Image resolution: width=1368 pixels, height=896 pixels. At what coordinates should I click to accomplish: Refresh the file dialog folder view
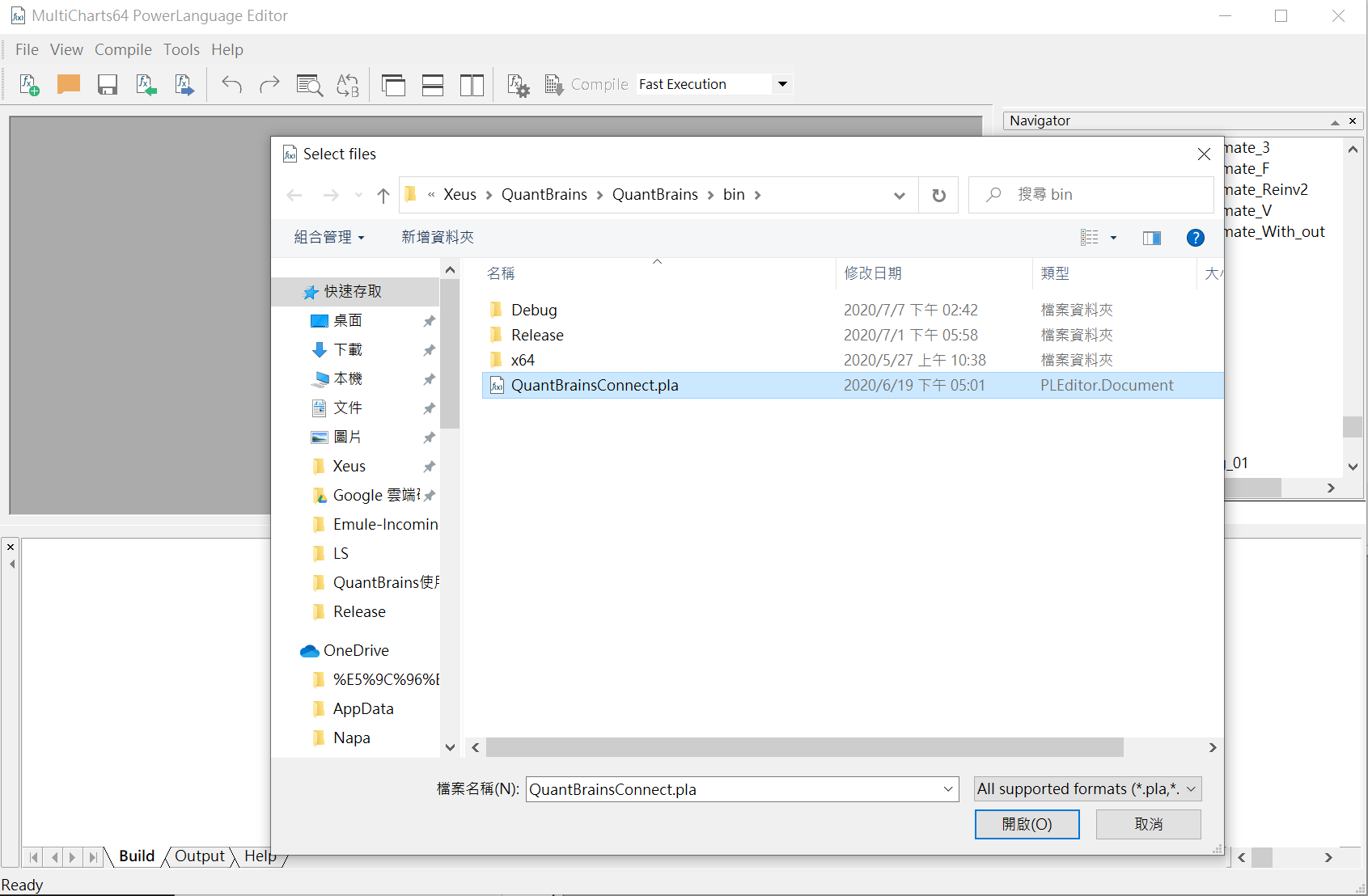coord(938,195)
